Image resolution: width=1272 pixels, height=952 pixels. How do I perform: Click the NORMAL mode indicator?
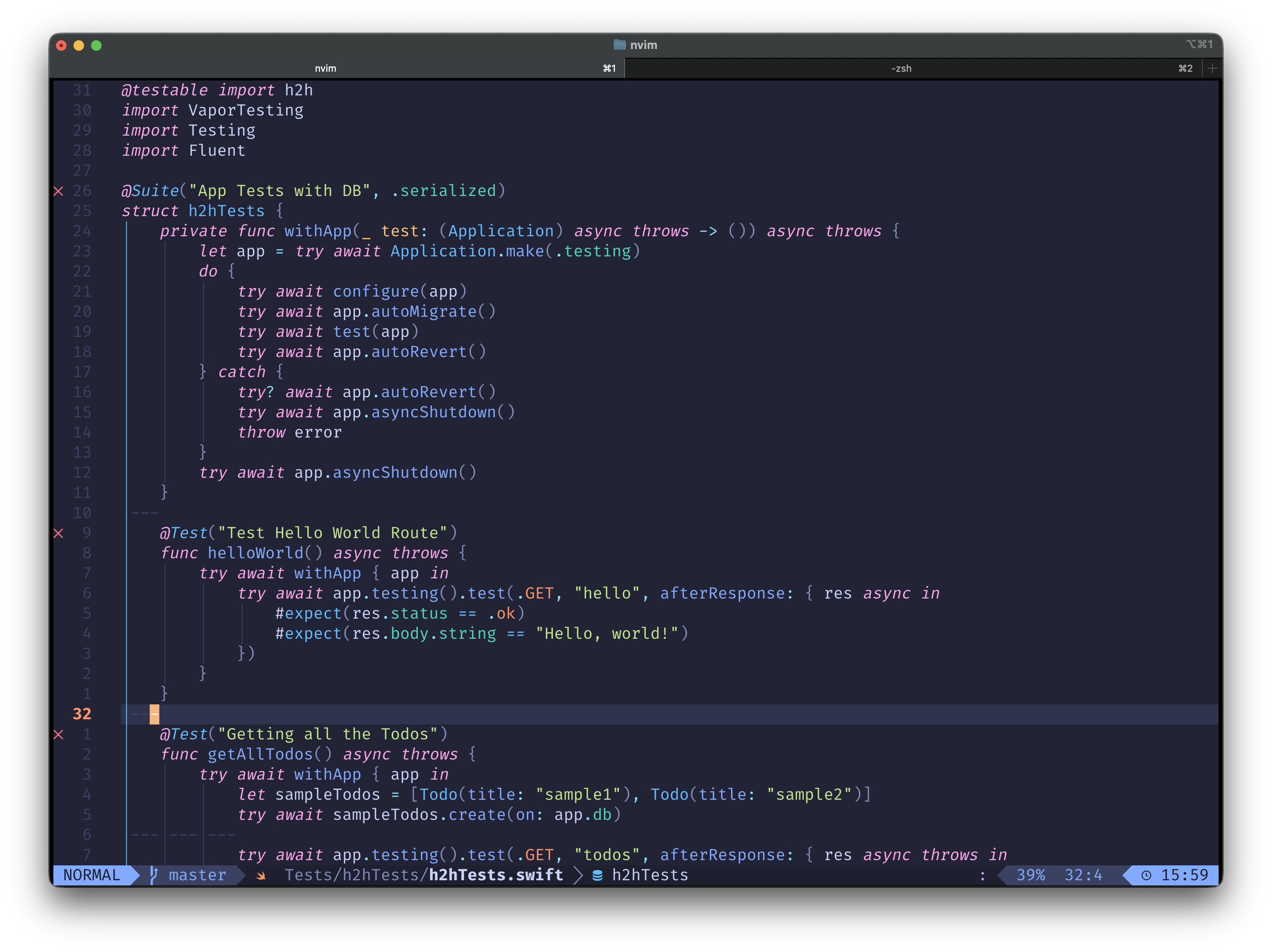pos(91,875)
